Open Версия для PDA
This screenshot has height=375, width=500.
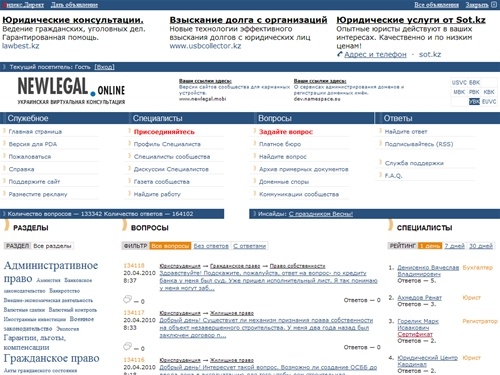click(33, 144)
